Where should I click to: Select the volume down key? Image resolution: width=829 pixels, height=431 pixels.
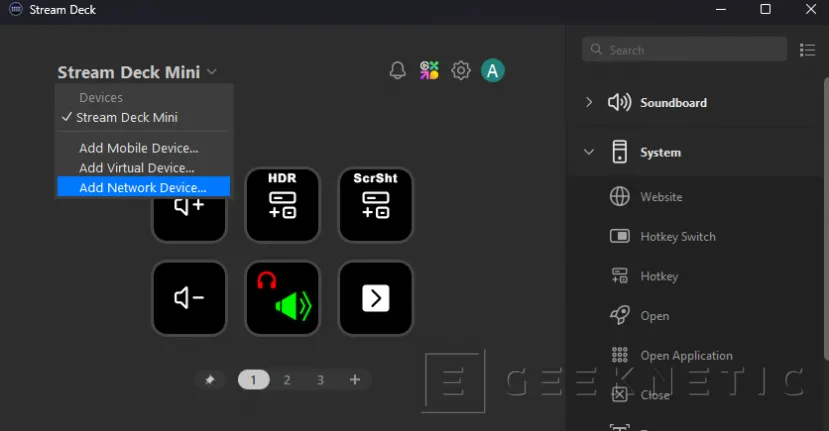click(x=189, y=298)
